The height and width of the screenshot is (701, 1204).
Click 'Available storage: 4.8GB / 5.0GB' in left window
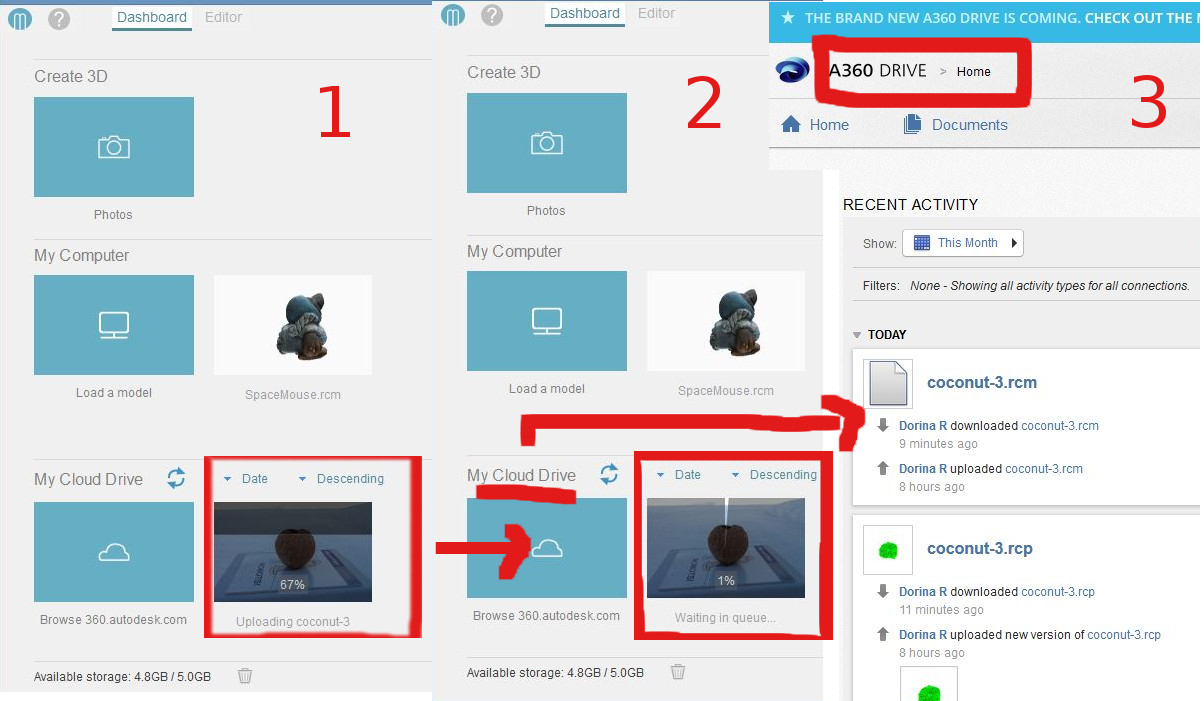click(123, 677)
